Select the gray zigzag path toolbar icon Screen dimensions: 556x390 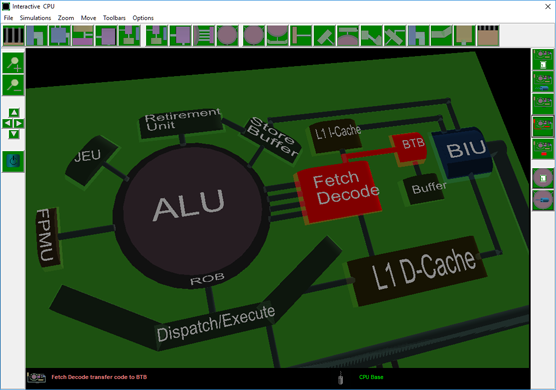pos(371,35)
